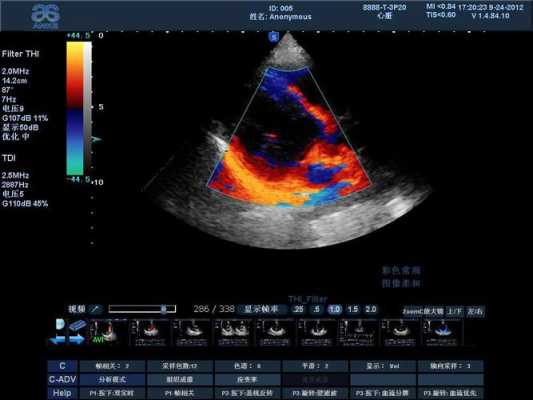Open the 显示: Vel display setting
Image resolution: width=533 pixels, height=400 pixels.
point(383,366)
